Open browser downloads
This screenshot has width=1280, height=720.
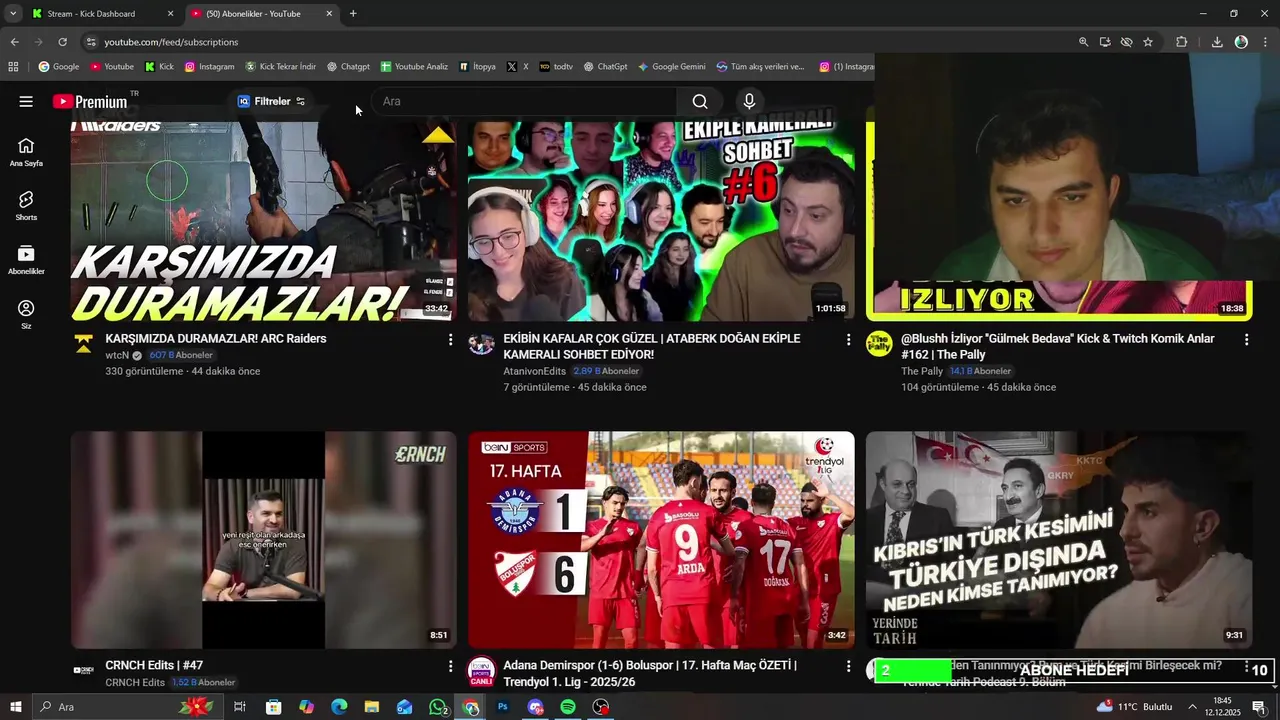pos(1217,42)
